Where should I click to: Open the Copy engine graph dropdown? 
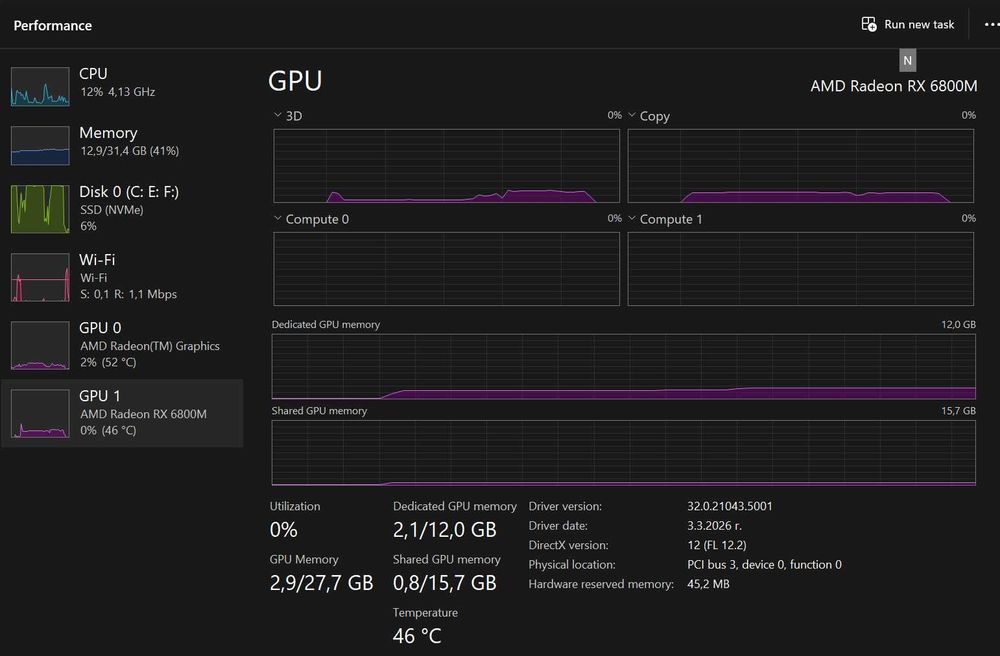(632, 115)
